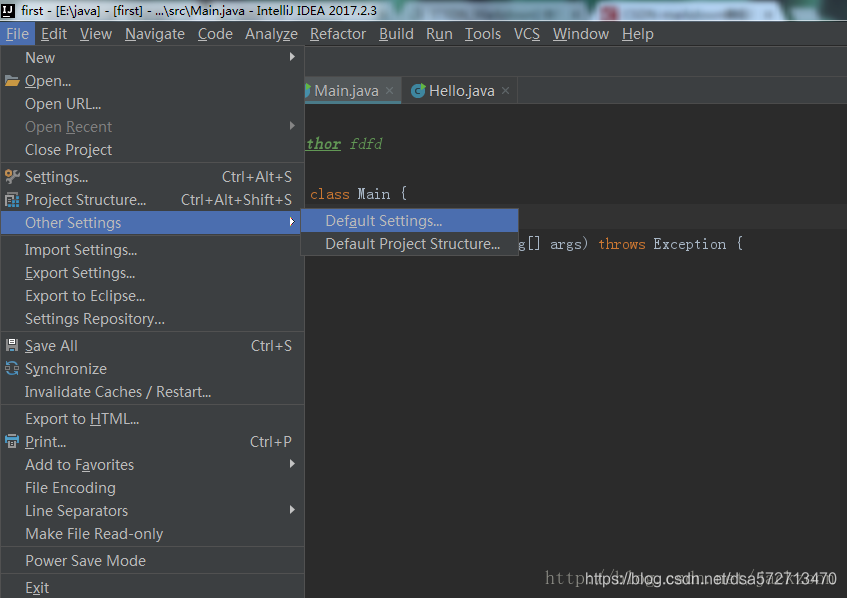Image resolution: width=847 pixels, height=598 pixels.
Task: Select Default Project Structure... in submenu
Action: click(x=409, y=244)
